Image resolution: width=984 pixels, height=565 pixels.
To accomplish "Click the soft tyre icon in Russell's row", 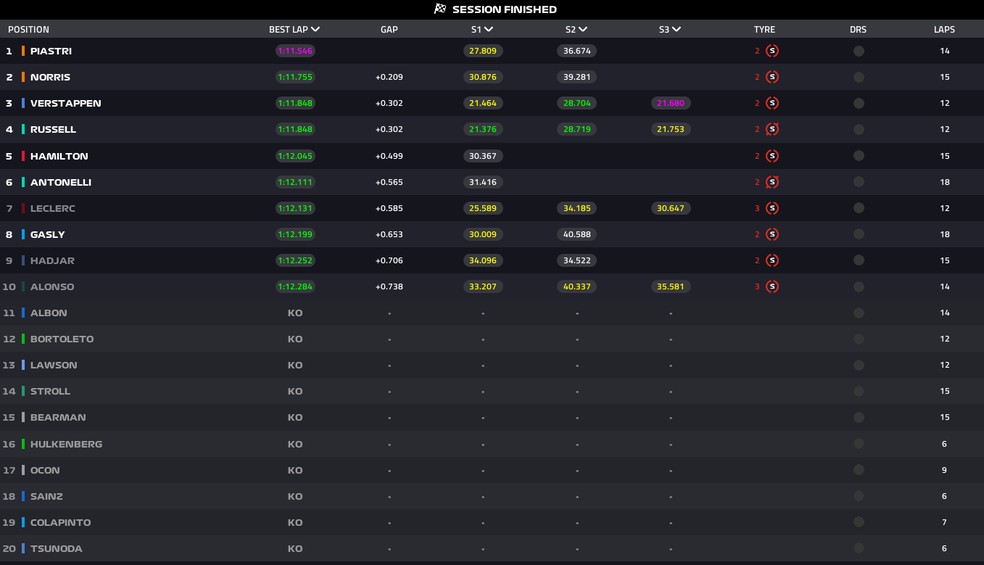I will click(773, 129).
